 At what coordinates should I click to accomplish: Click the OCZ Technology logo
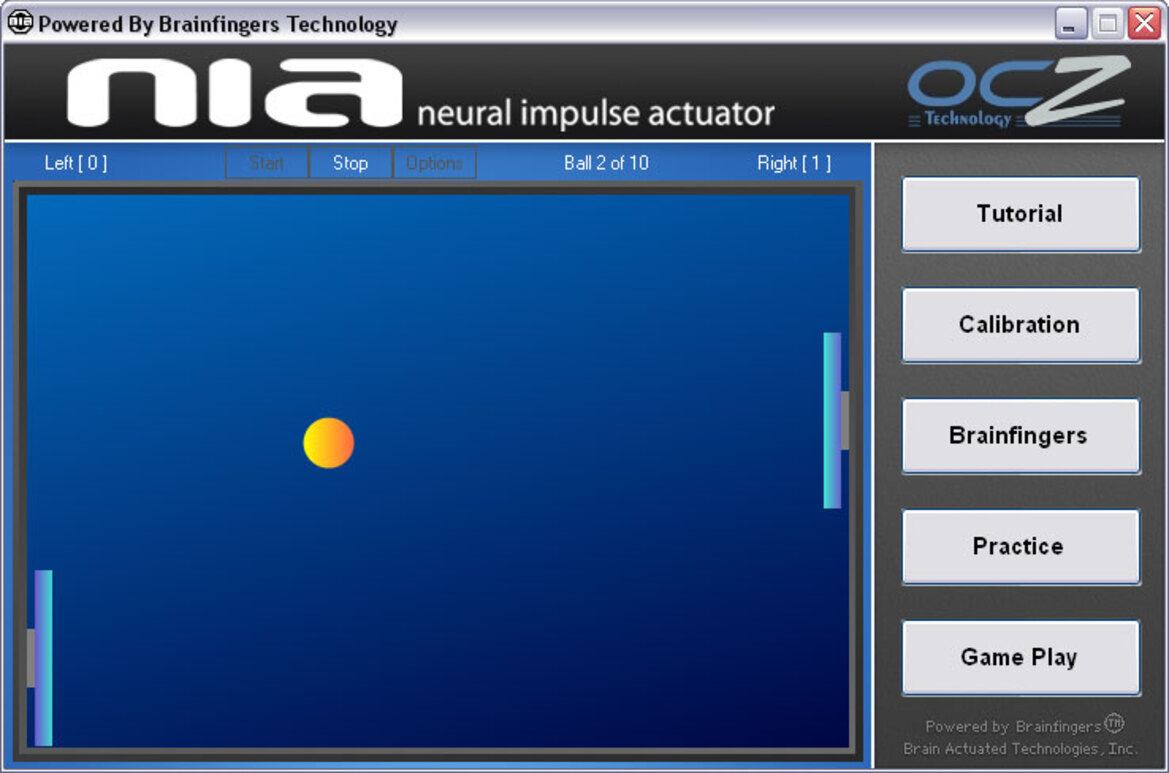[1018, 92]
